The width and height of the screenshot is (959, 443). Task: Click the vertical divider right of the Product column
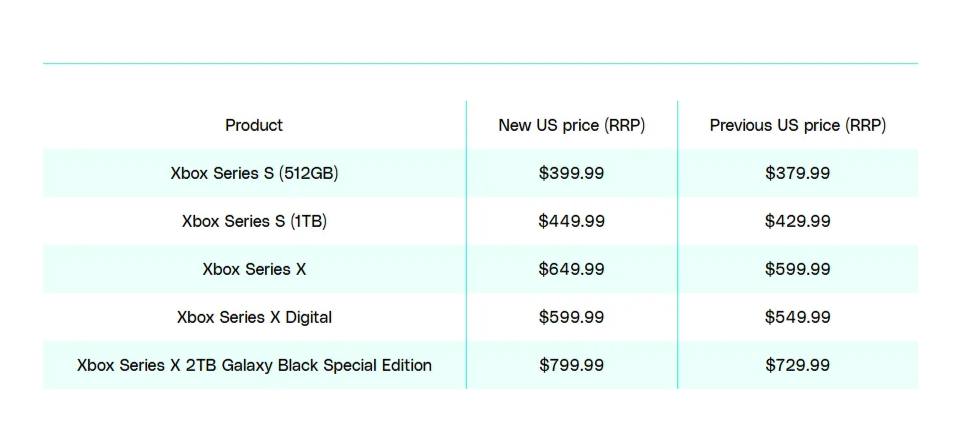pos(466,245)
